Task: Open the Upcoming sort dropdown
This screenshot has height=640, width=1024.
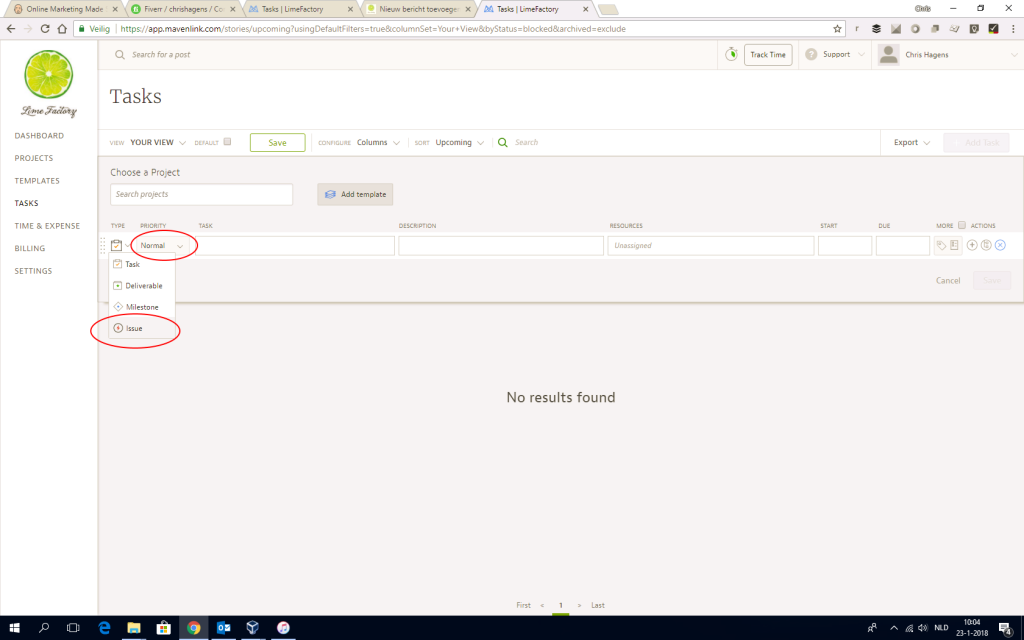Action: [x=460, y=143]
